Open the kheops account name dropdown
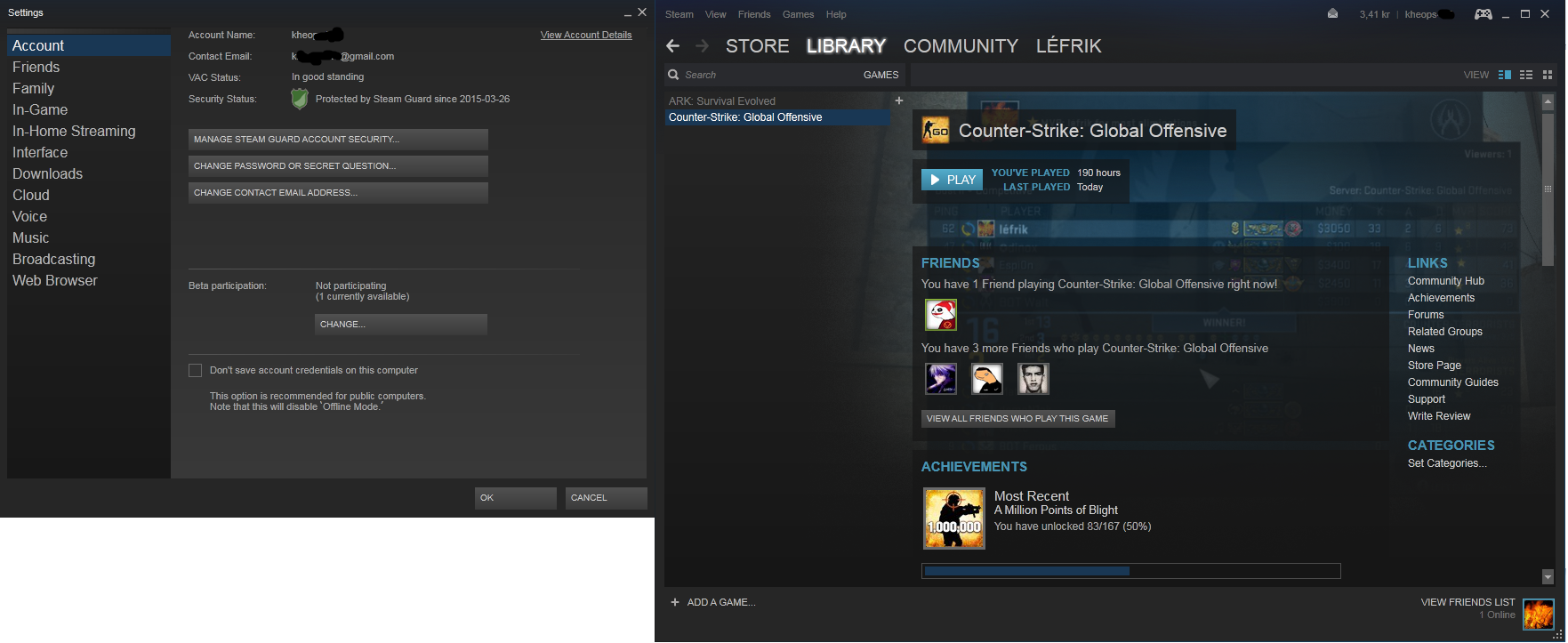The height and width of the screenshot is (643, 1568). (1430, 14)
